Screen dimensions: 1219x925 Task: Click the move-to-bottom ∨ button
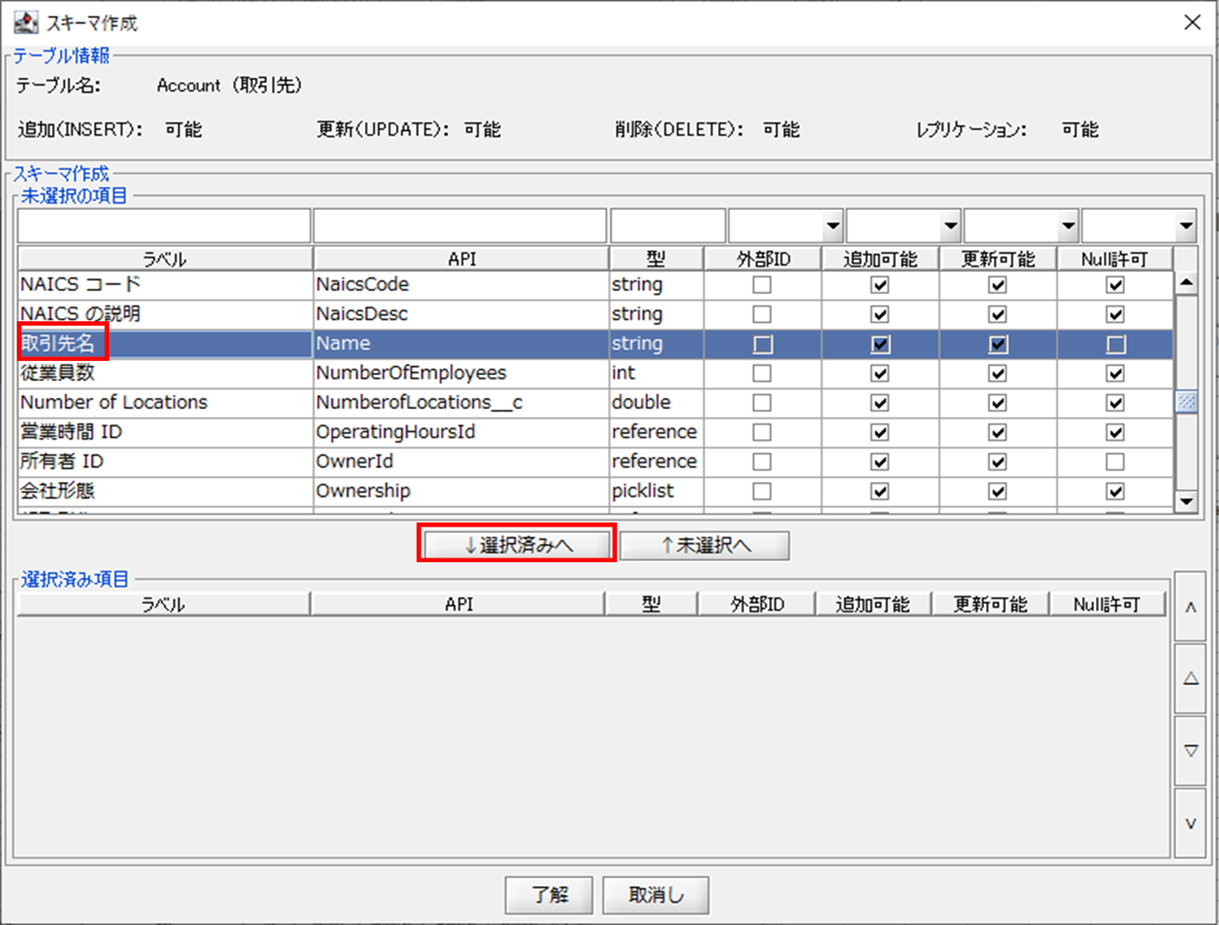point(1190,823)
